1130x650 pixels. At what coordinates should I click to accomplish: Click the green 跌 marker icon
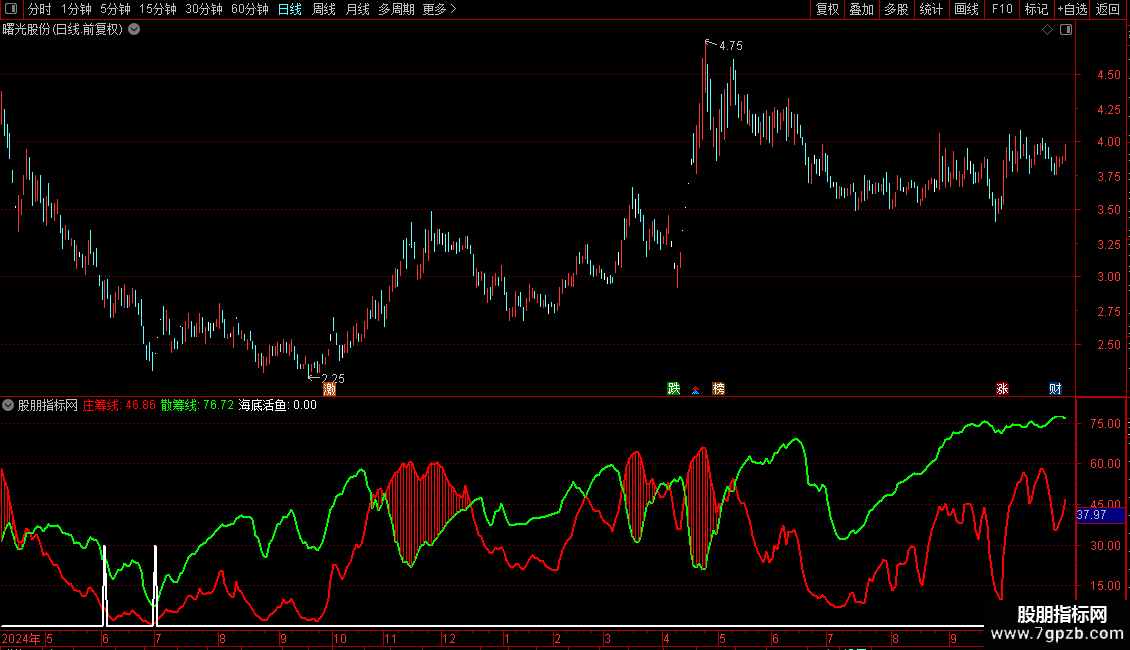(674, 389)
